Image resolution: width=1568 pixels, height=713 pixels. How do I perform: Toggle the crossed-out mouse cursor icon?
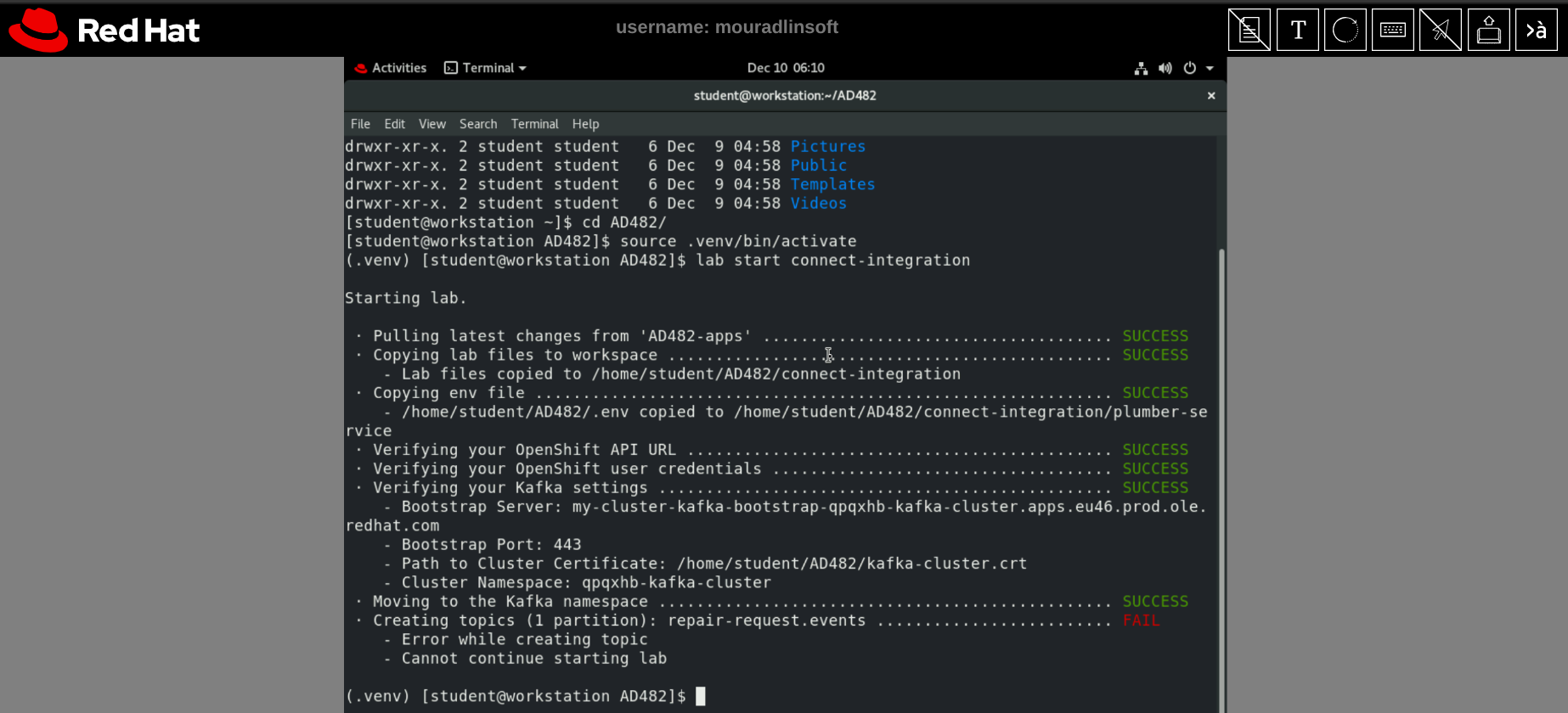[x=1441, y=31]
